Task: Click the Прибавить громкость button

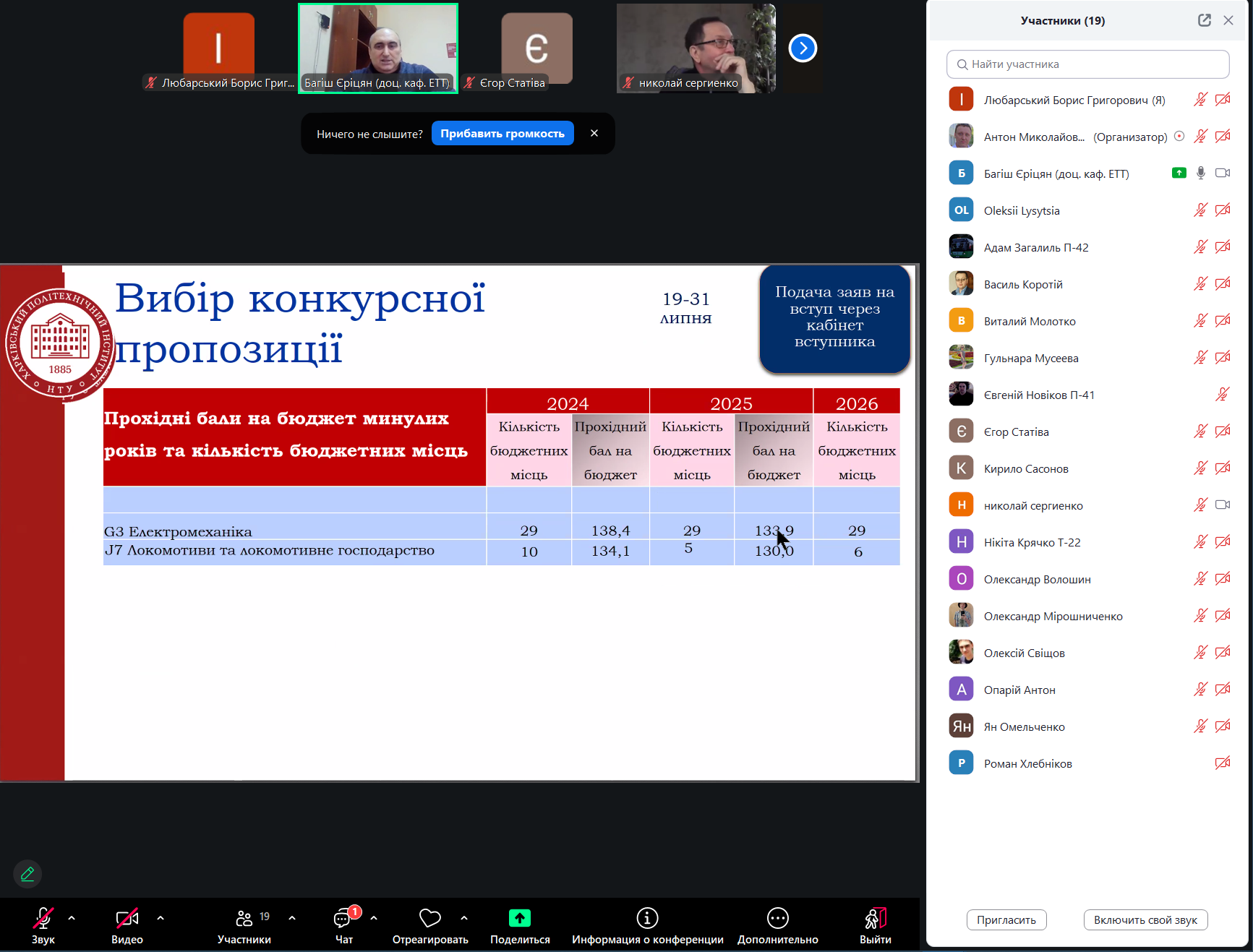Action: pyautogui.click(x=503, y=134)
